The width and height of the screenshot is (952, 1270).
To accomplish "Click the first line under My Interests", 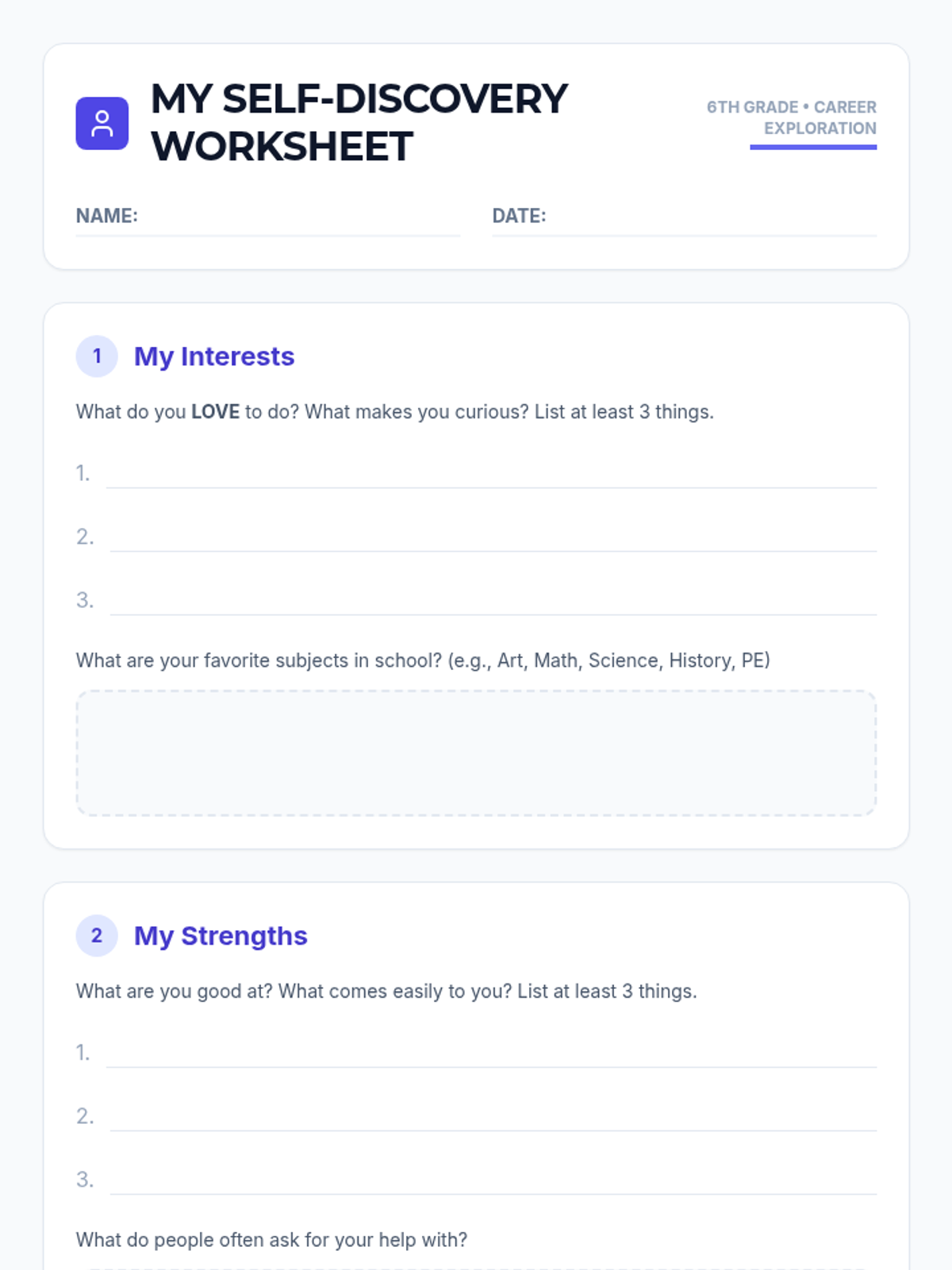I will 491,475.
